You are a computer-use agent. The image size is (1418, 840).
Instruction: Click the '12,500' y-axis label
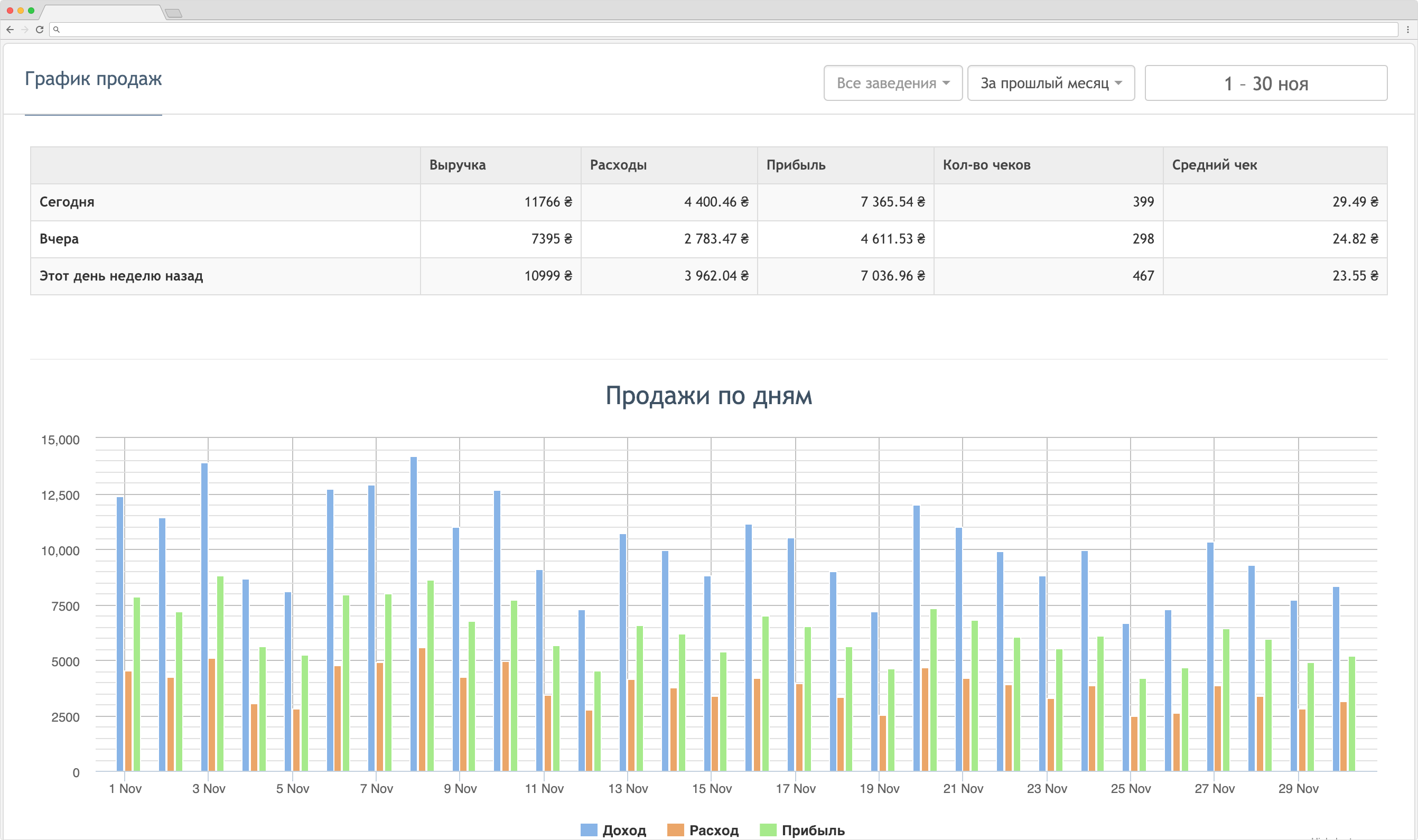[60, 496]
